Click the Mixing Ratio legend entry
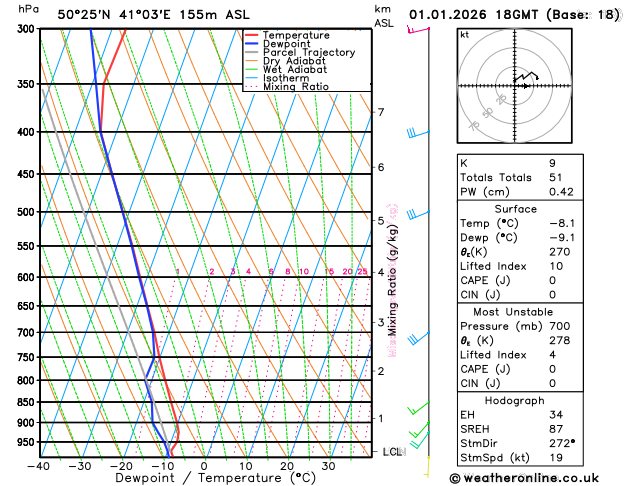This screenshot has width=629, height=486. pyautogui.click(x=287, y=87)
